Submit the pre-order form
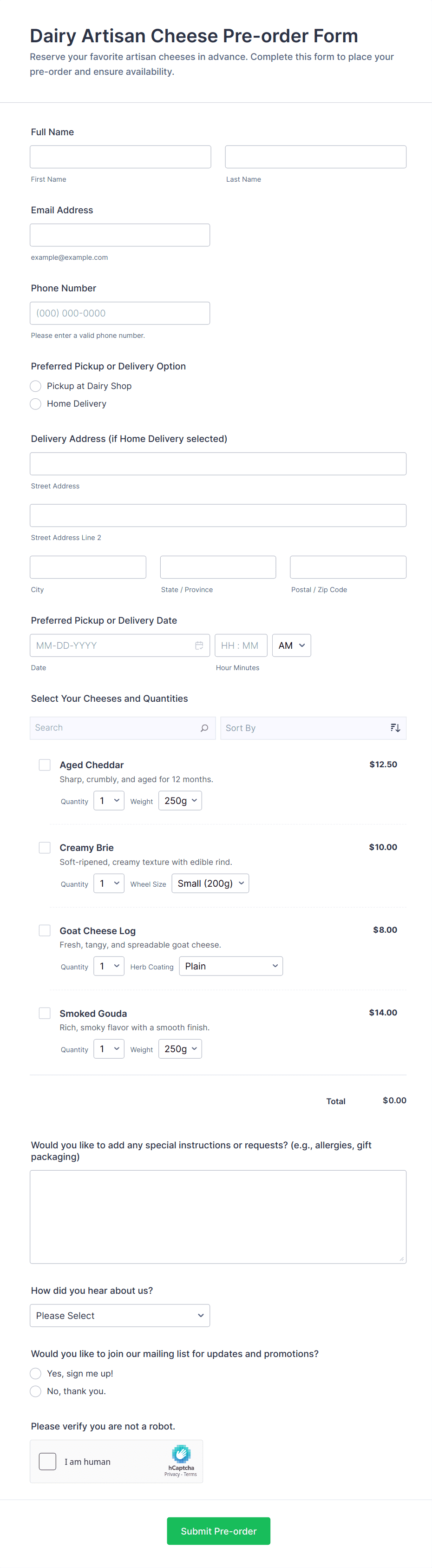The image size is (432, 1568). pyautogui.click(x=218, y=1531)
